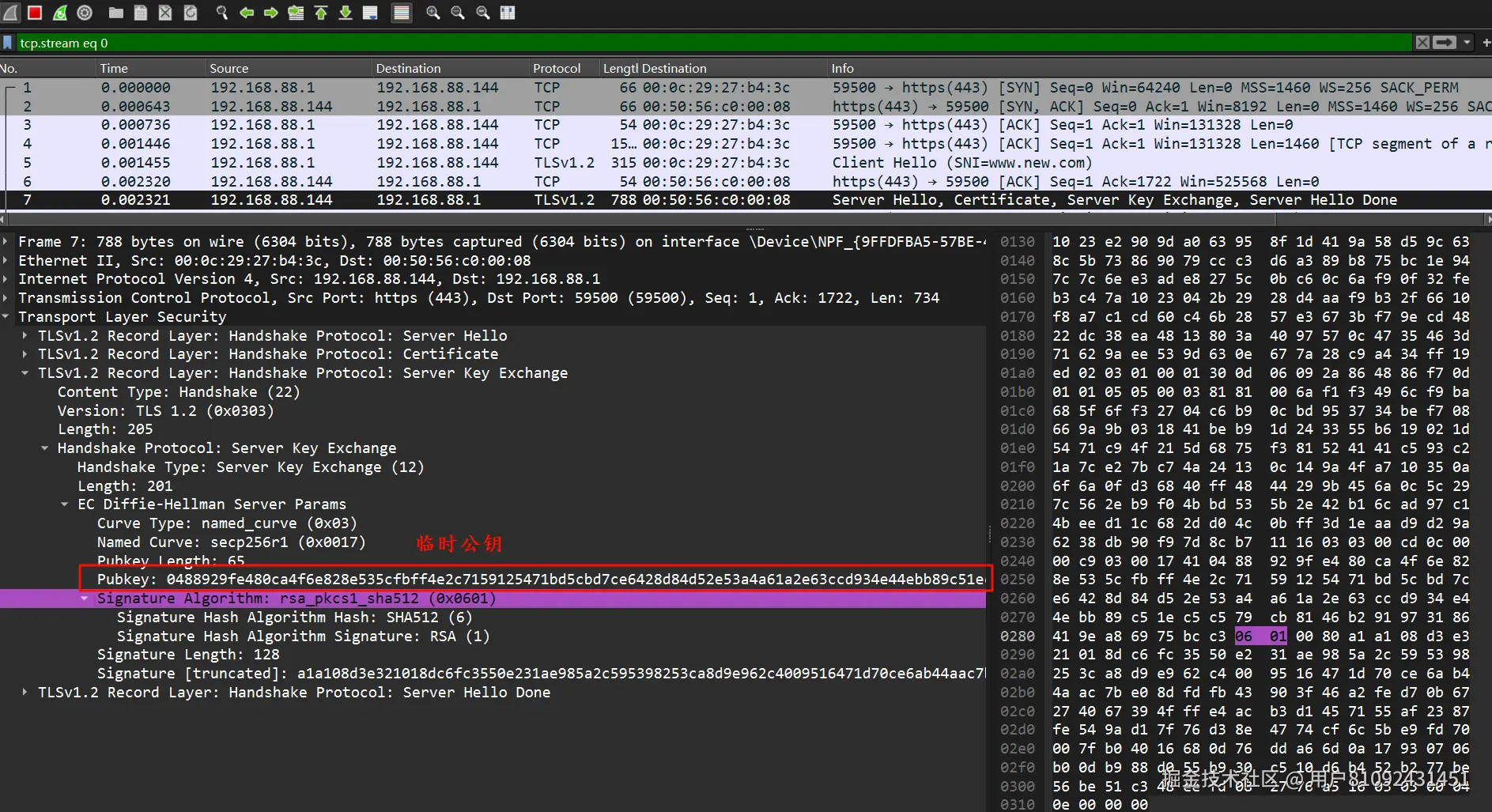This screenshot has height=812, width=1492.
Task: Toggle packet list colorization
Action: (402, 13)
